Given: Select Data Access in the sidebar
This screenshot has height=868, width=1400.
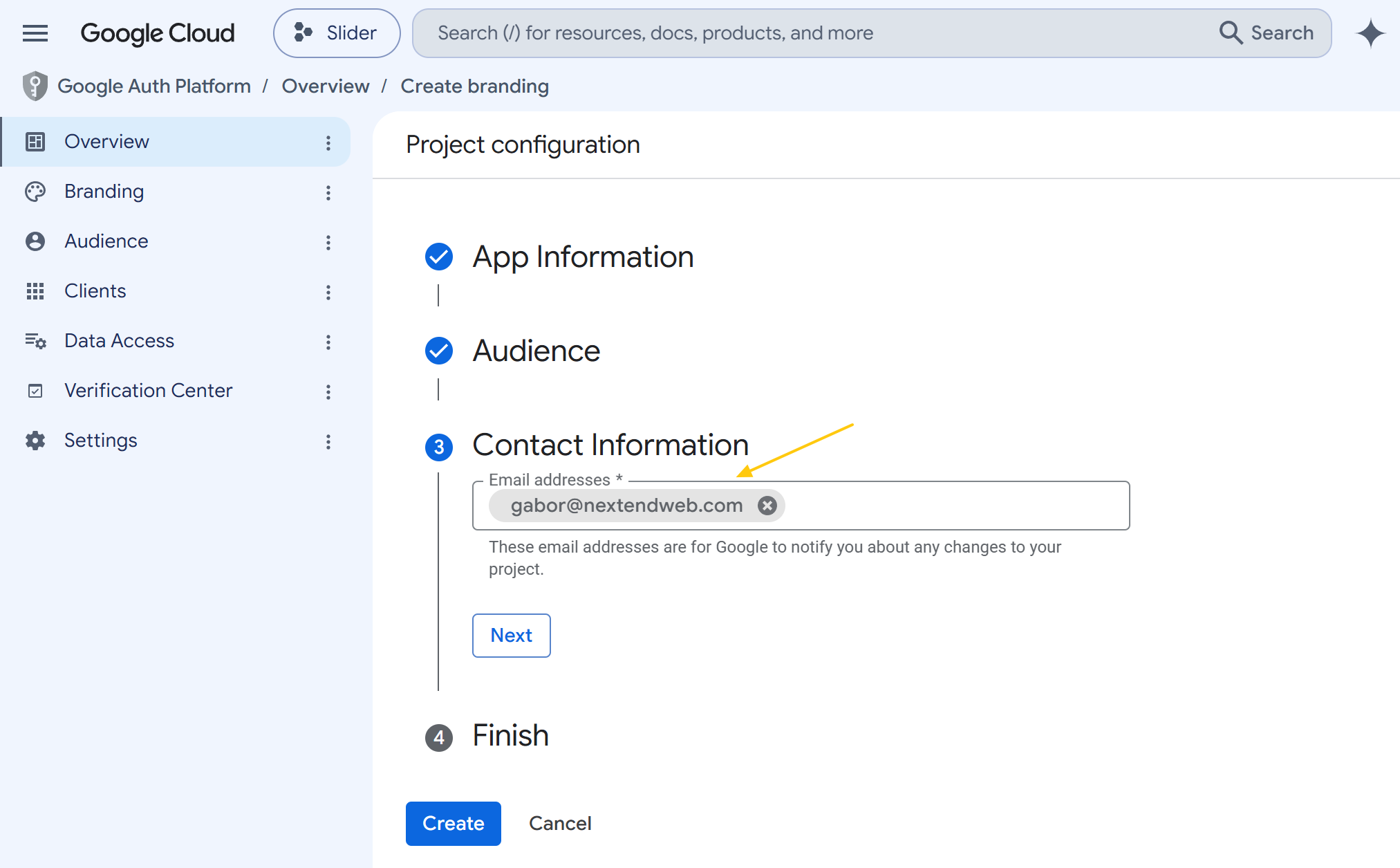Looking at the screenshot, I should pyautogui.click(x=176, y=341).
